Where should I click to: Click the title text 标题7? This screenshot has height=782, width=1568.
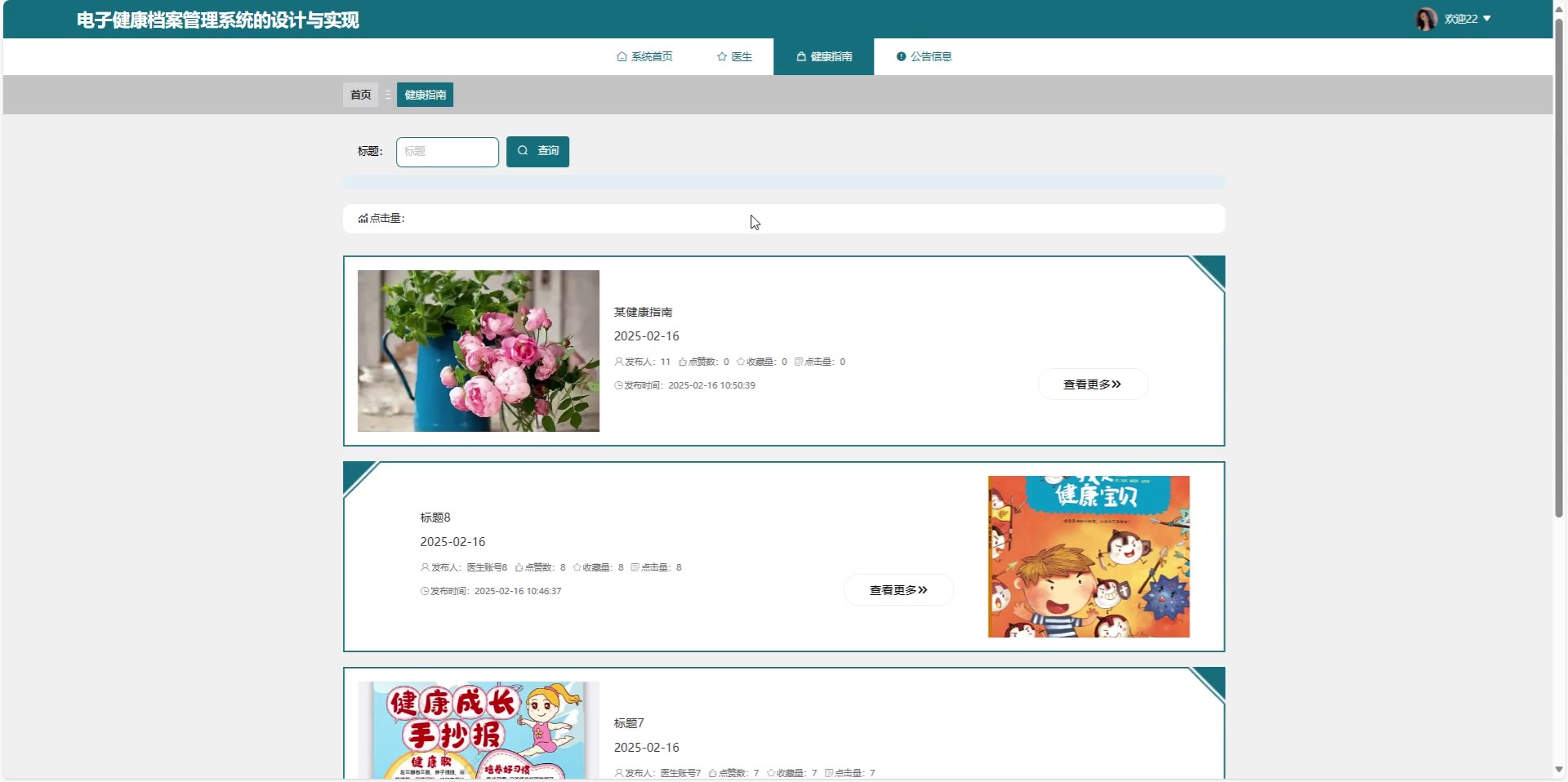[629, 723]
